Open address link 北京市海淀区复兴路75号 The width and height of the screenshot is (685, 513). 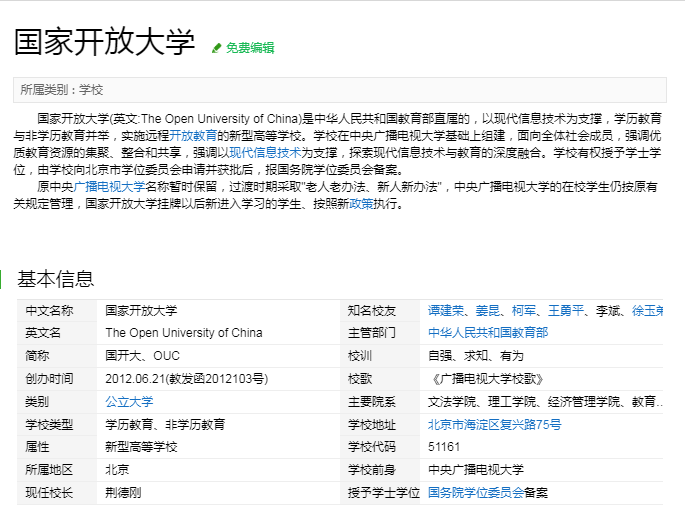(x=495, y=424)
